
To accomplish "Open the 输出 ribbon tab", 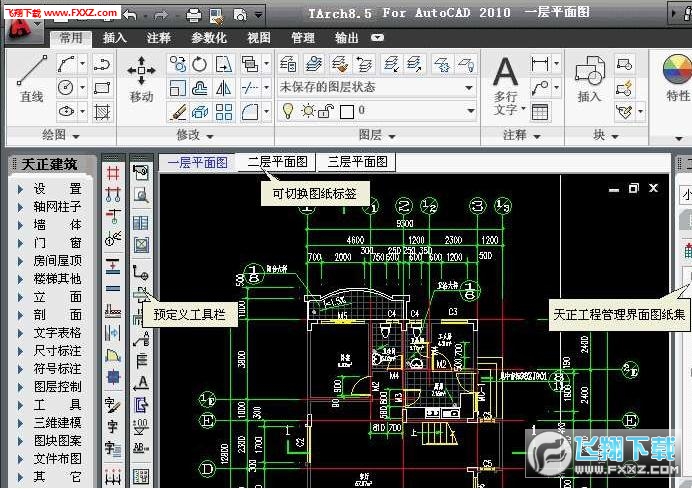I will (346, 38).
